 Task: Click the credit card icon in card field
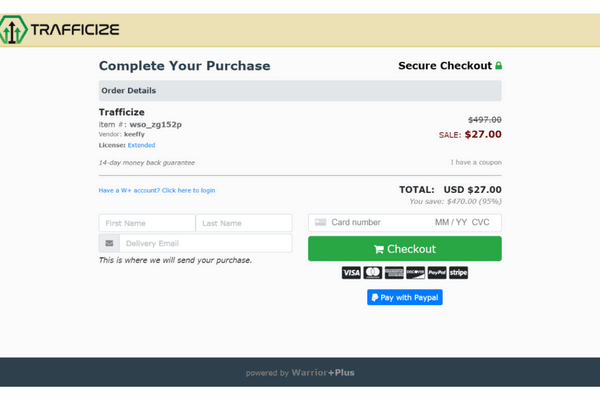[x=320, y=222]
